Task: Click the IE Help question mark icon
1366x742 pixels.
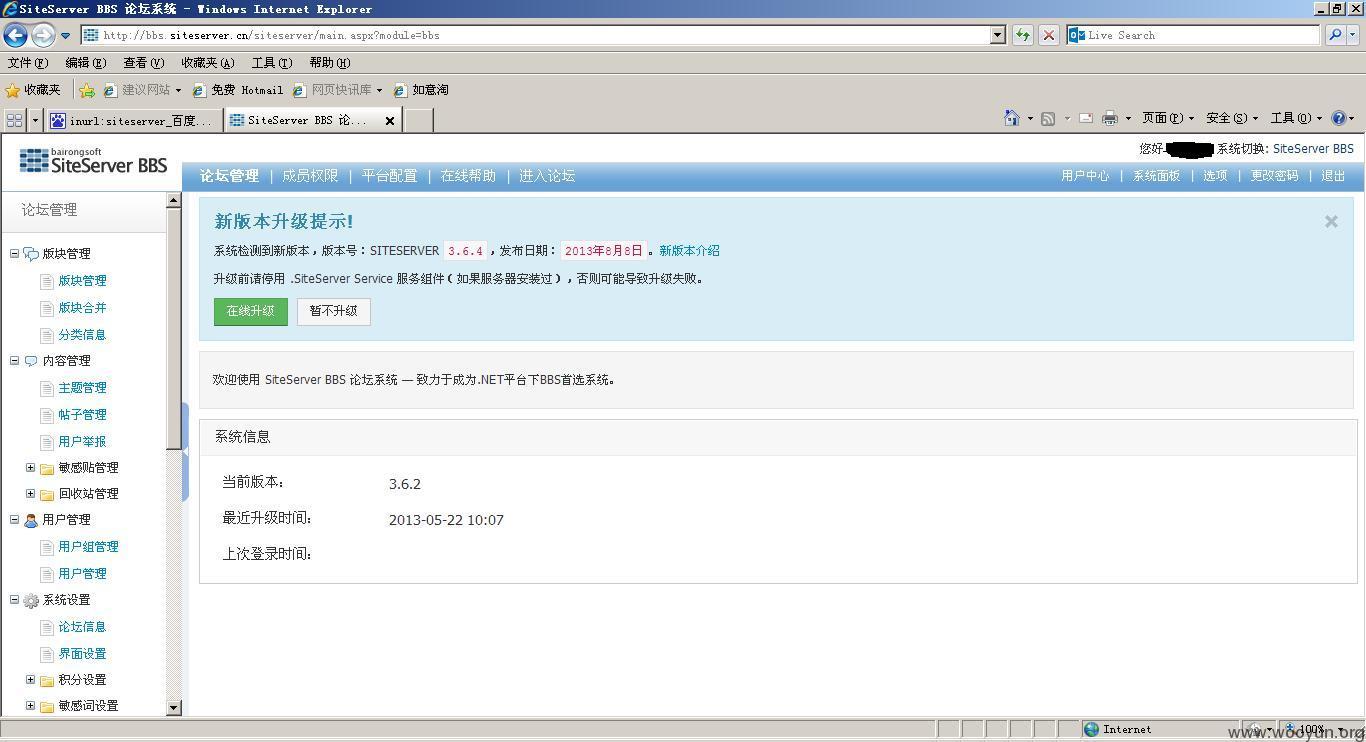Action: [1338, 118]
